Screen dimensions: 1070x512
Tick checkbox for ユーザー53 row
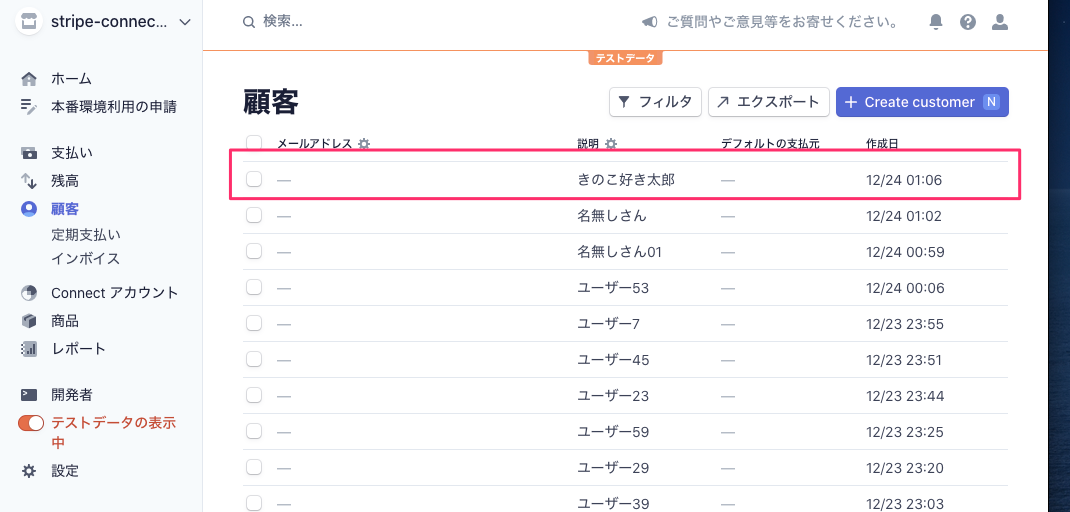254,287
